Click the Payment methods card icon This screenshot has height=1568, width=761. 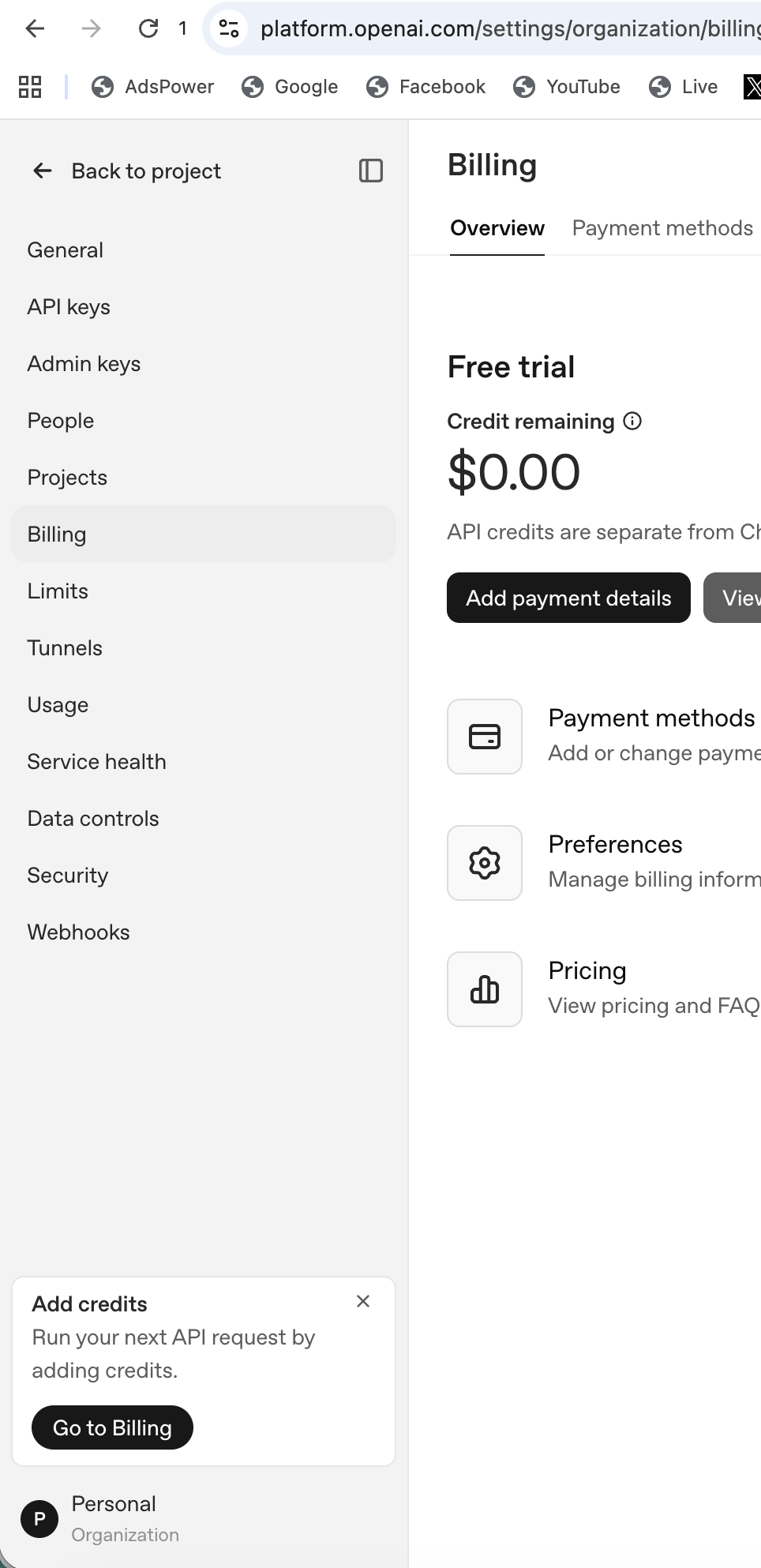tap(485, 737)
